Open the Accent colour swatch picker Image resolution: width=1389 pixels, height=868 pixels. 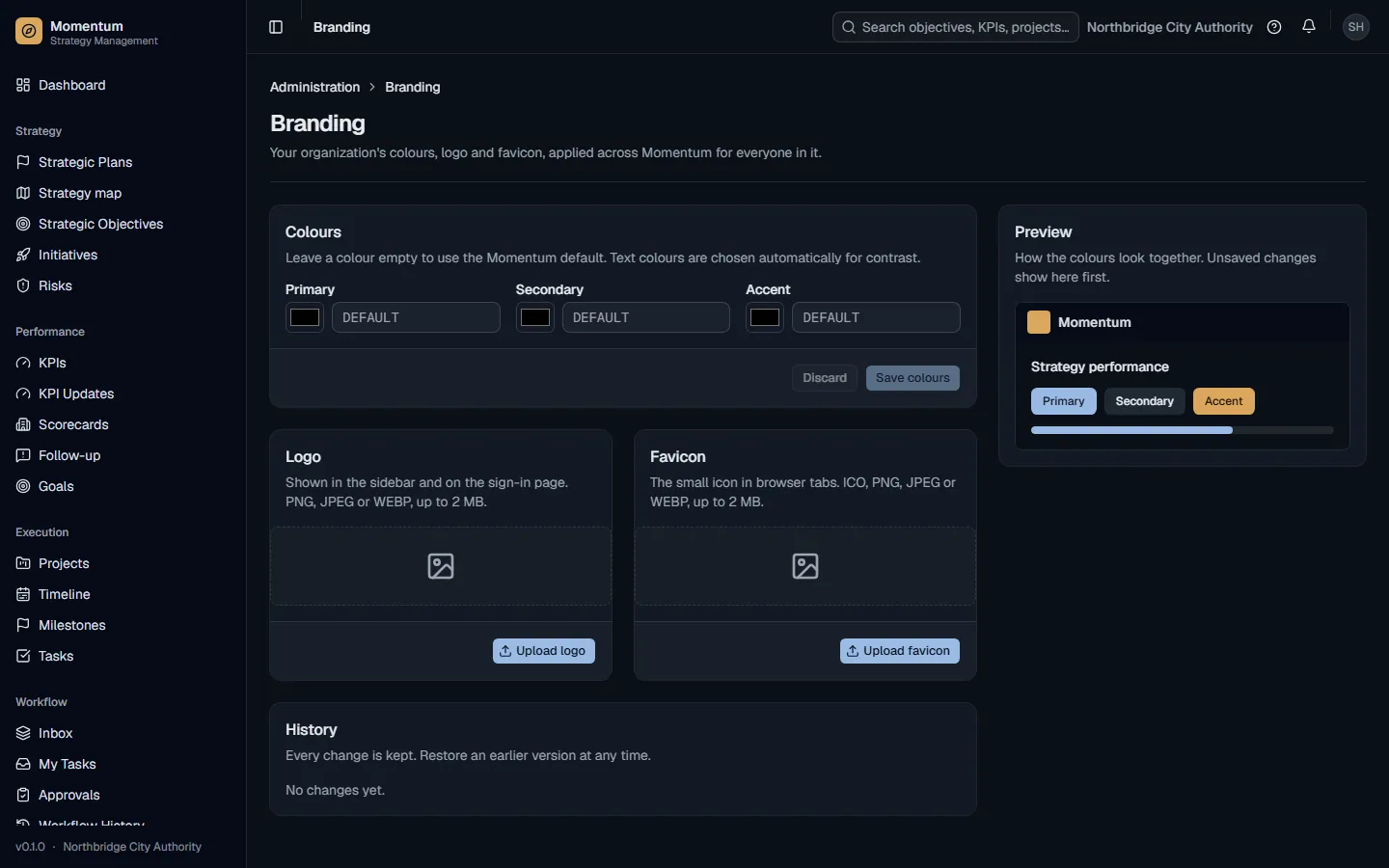[x=765, y=317]
